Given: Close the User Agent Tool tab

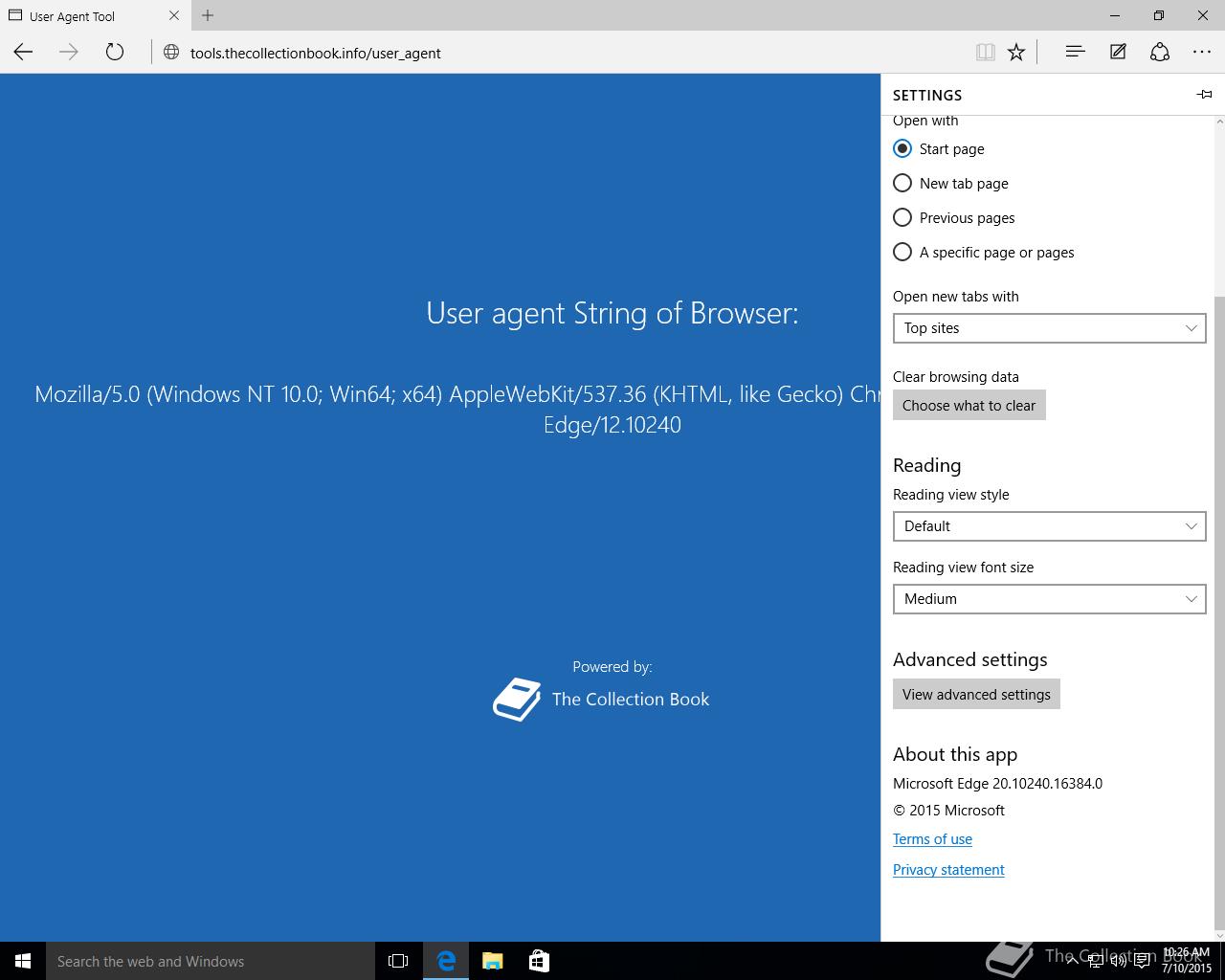Looking at the screenshot, I should click(174, 15).
